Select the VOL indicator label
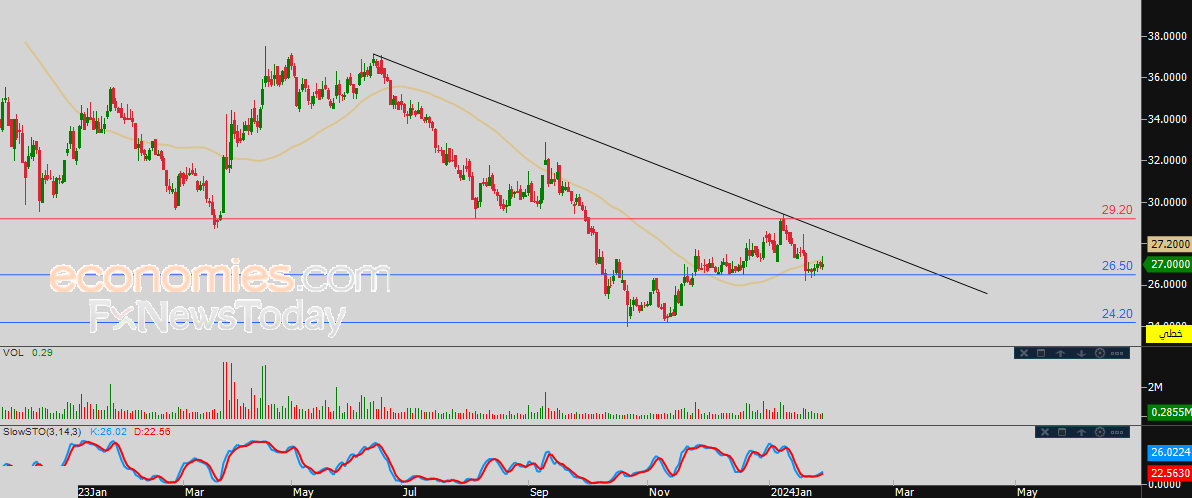 click(x=13, y=353)
